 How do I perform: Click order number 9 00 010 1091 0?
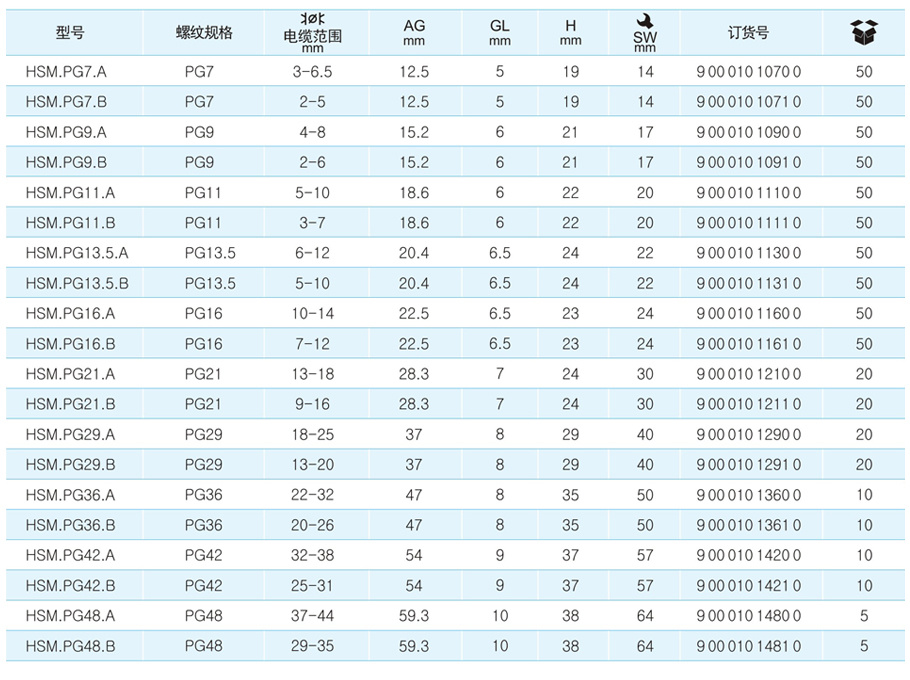[749, 162]
